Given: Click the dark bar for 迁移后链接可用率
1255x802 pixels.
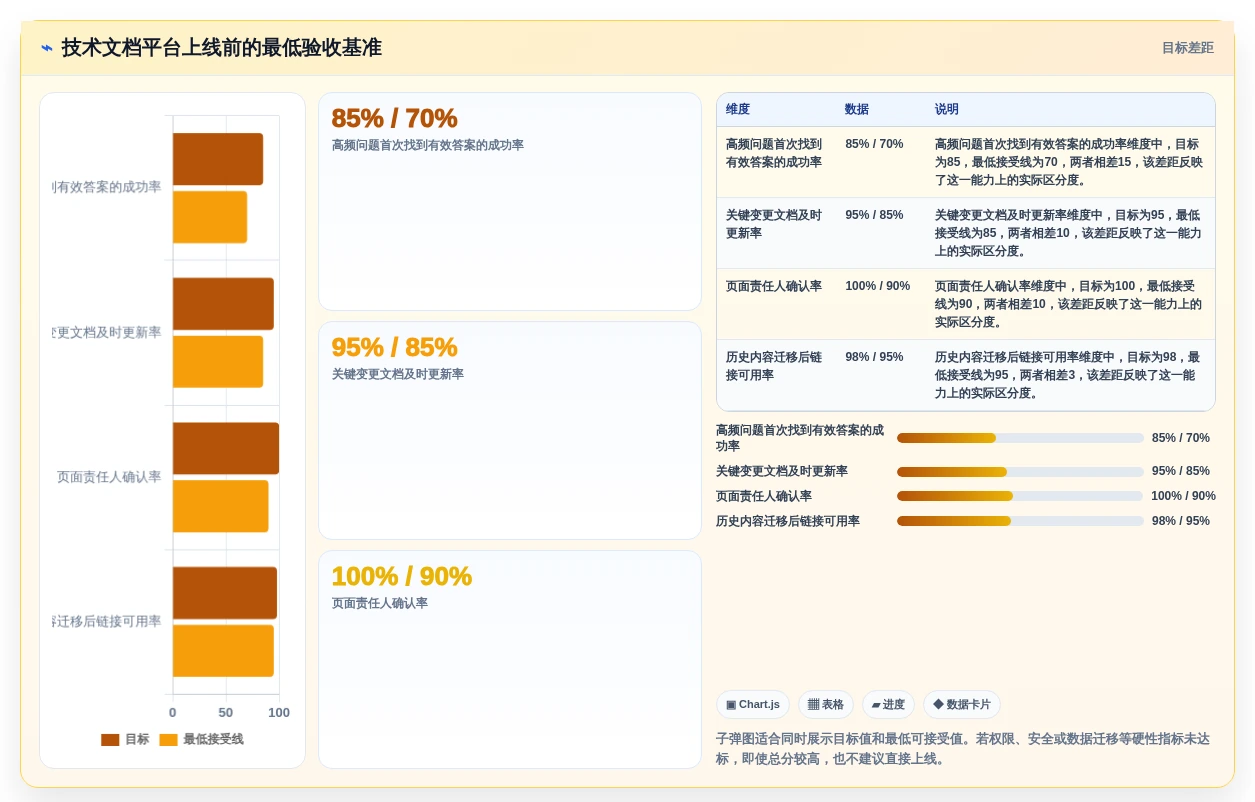Looking at the screenshot, I should coord(225,593).
